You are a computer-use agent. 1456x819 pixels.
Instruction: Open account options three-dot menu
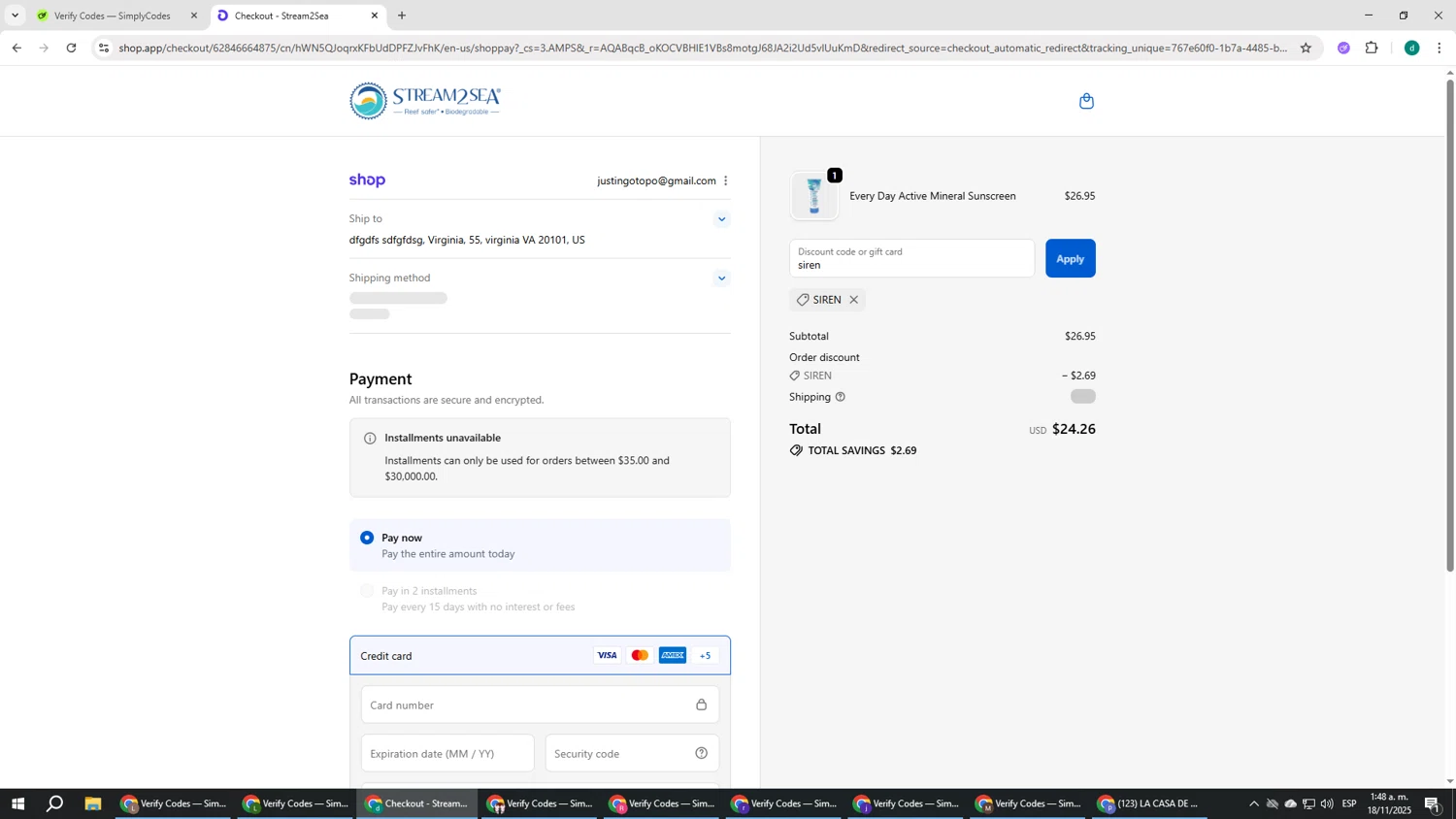[x=725, y=180]
